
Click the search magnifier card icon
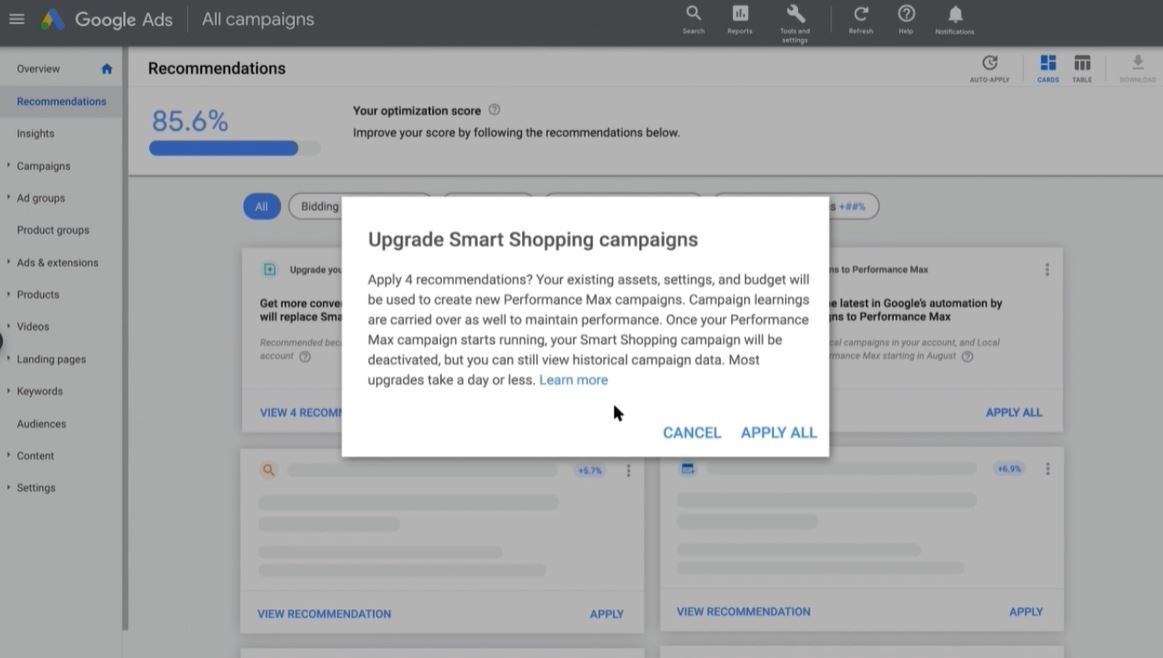click(268, 470)
